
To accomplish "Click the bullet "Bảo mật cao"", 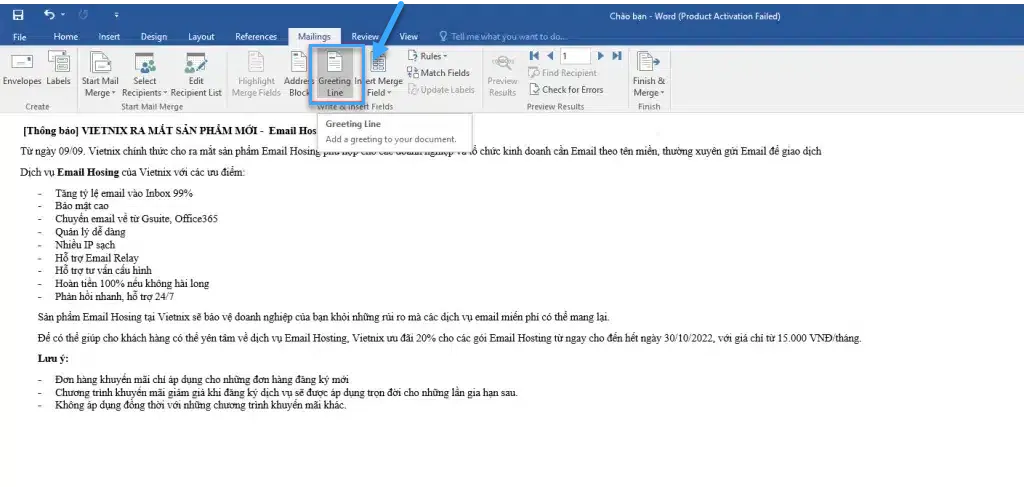I will coord(82,206).
